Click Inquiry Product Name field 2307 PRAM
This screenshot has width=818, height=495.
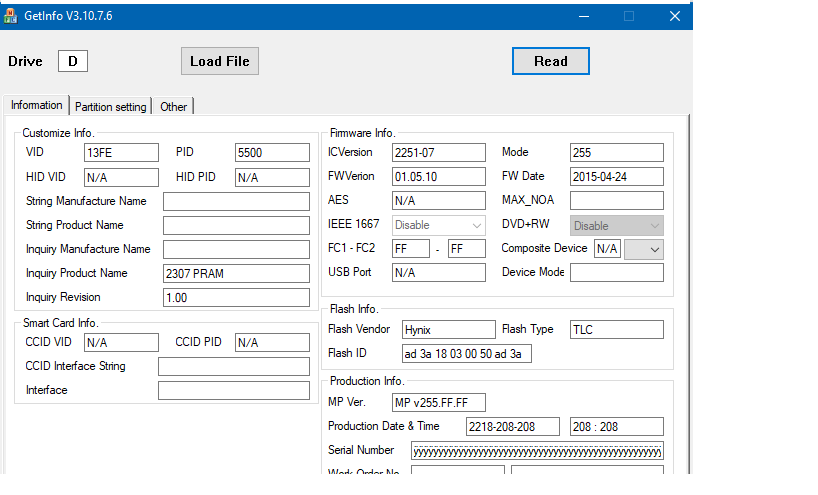tap(236, 273)
